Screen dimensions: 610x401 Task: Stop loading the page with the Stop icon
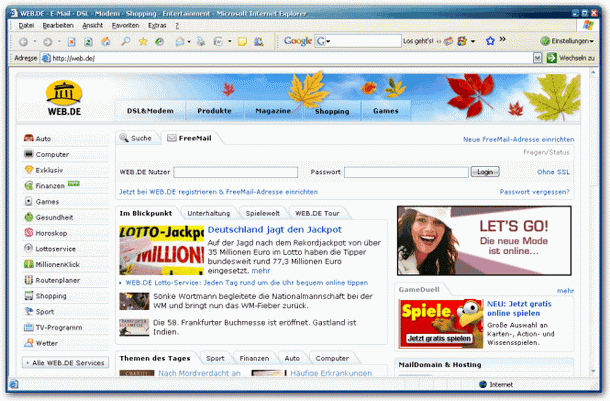72,42
